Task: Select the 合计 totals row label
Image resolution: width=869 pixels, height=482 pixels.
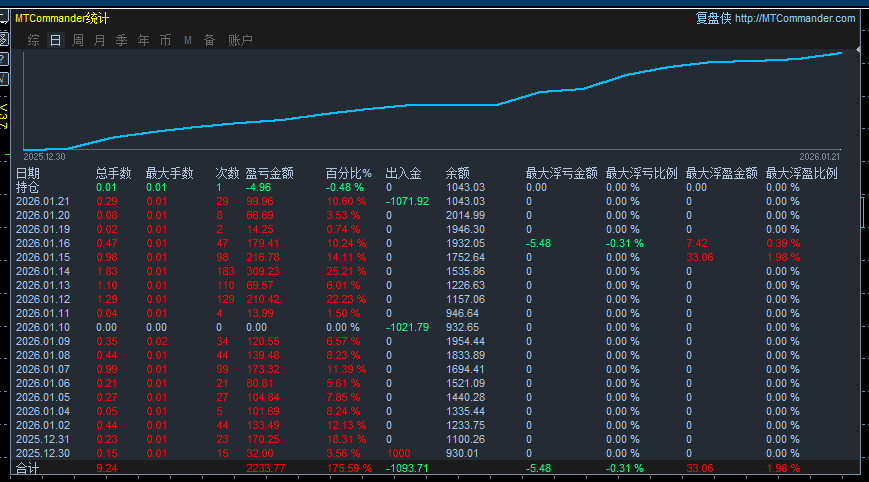Action: click(27, 468)
